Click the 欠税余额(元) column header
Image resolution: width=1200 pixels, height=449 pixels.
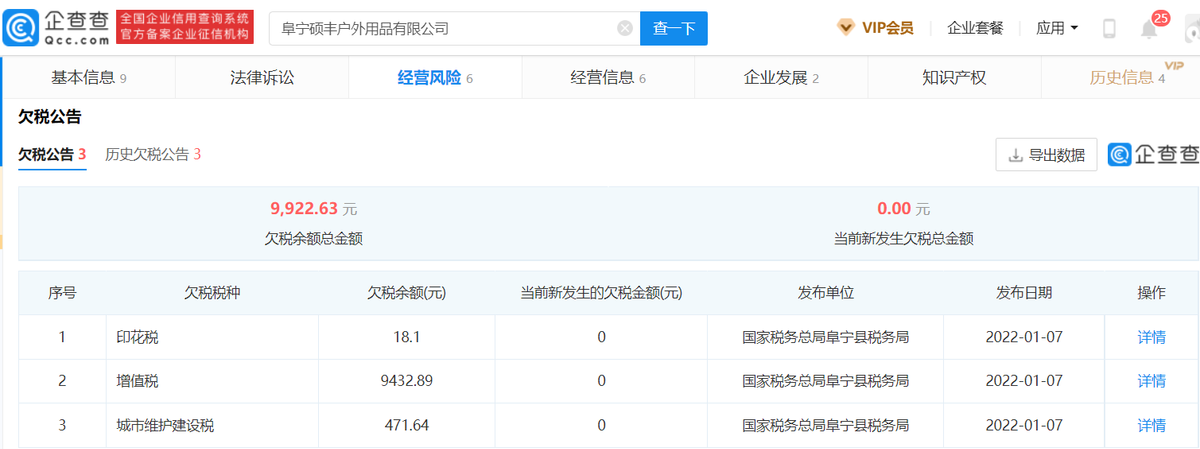(406, 293)
